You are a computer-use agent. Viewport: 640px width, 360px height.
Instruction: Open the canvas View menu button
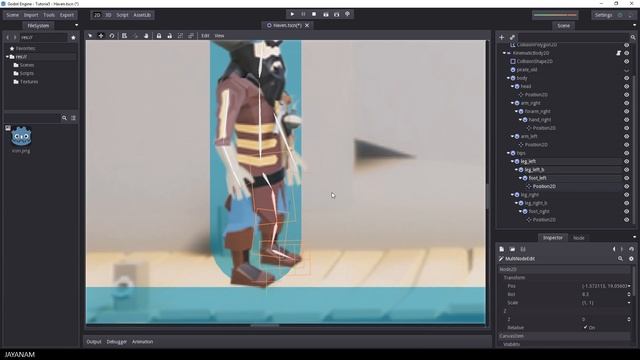point(219,36)
